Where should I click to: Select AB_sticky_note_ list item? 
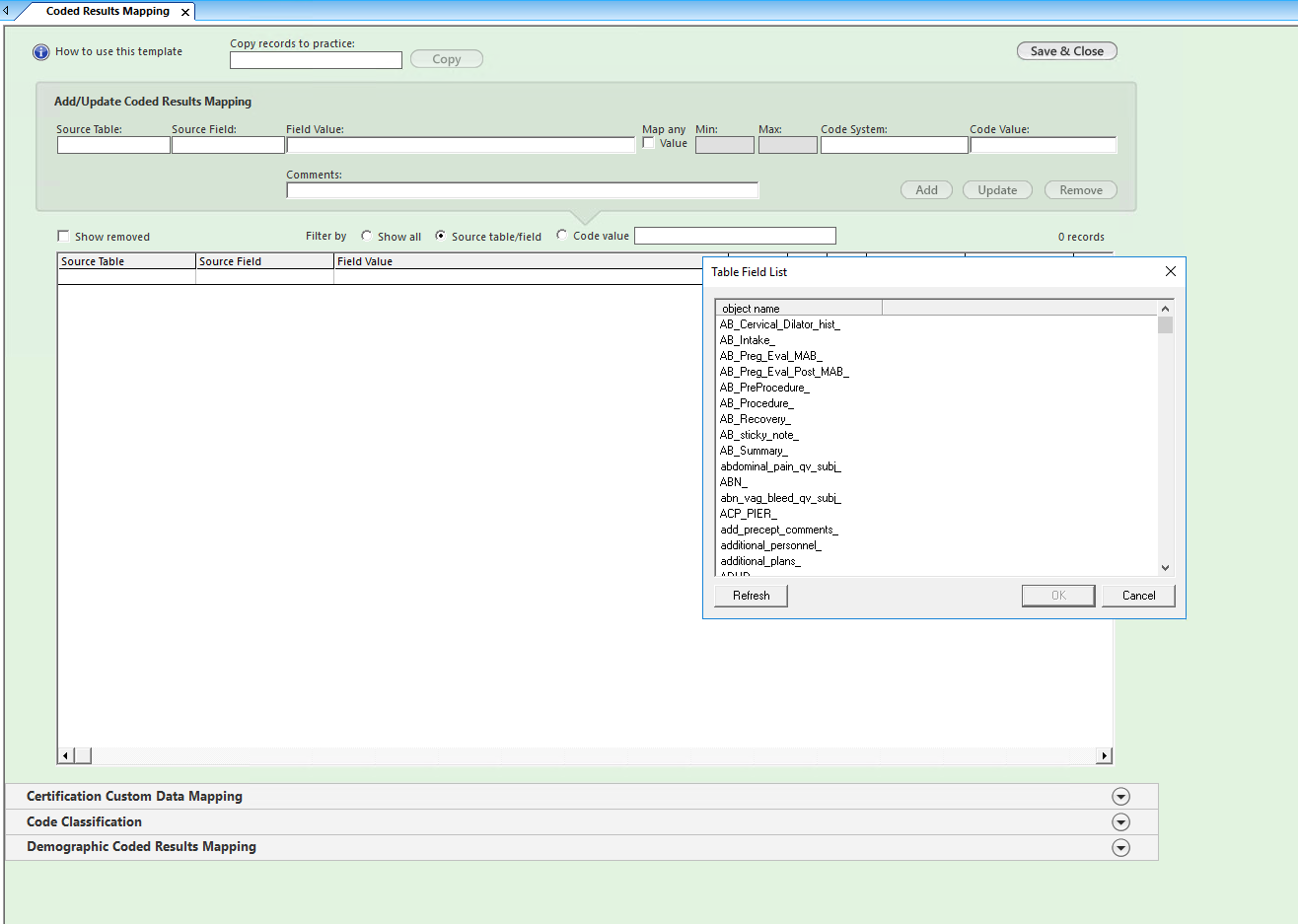pos(759,435)
